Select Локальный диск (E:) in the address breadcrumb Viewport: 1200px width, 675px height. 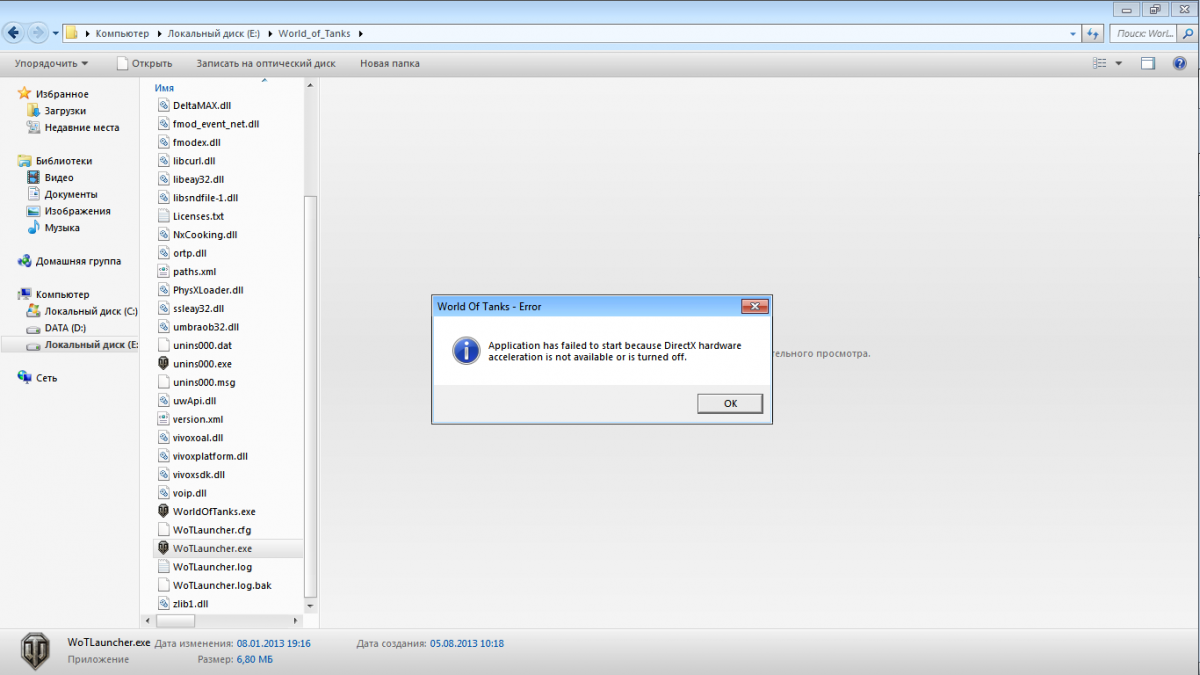[212, 34]
